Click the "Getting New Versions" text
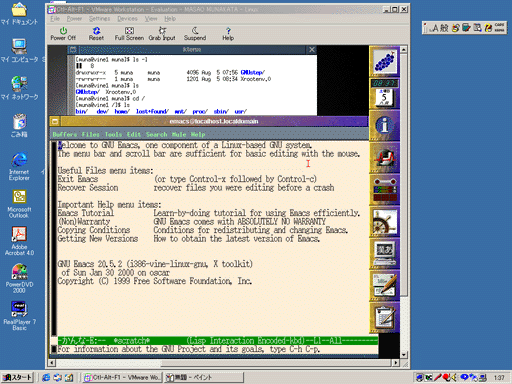 [98, 239]
